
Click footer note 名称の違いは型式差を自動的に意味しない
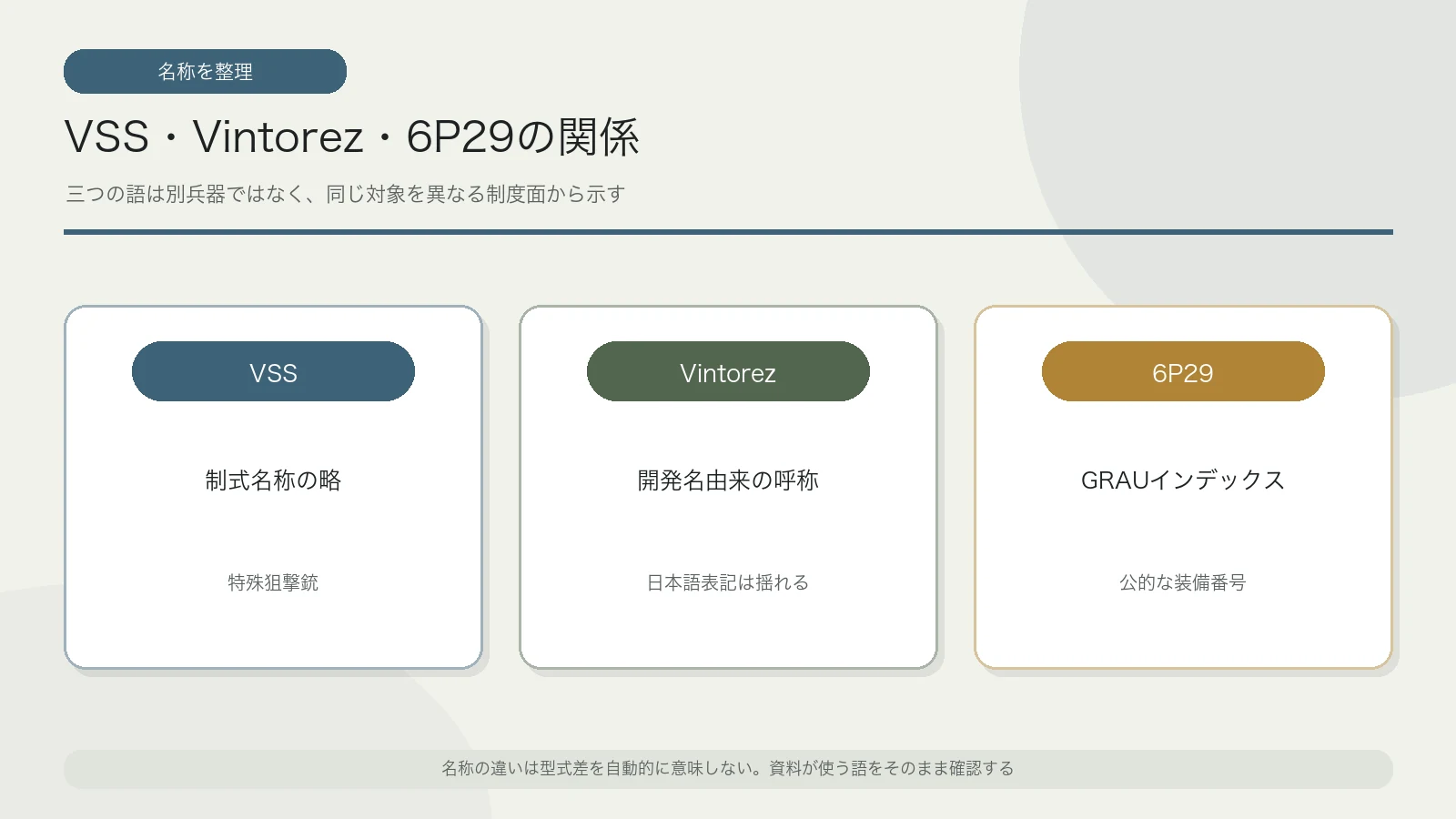pos(728,769)
